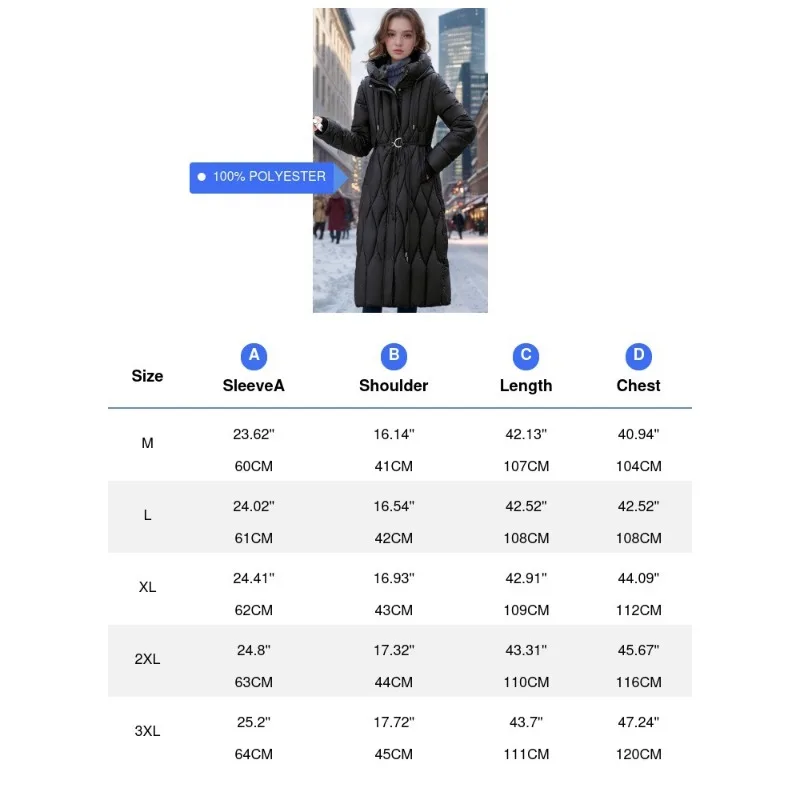Click the blue B circle icon
The height and width of the screenshot is (800, 800).
click(x=394, y=355)
